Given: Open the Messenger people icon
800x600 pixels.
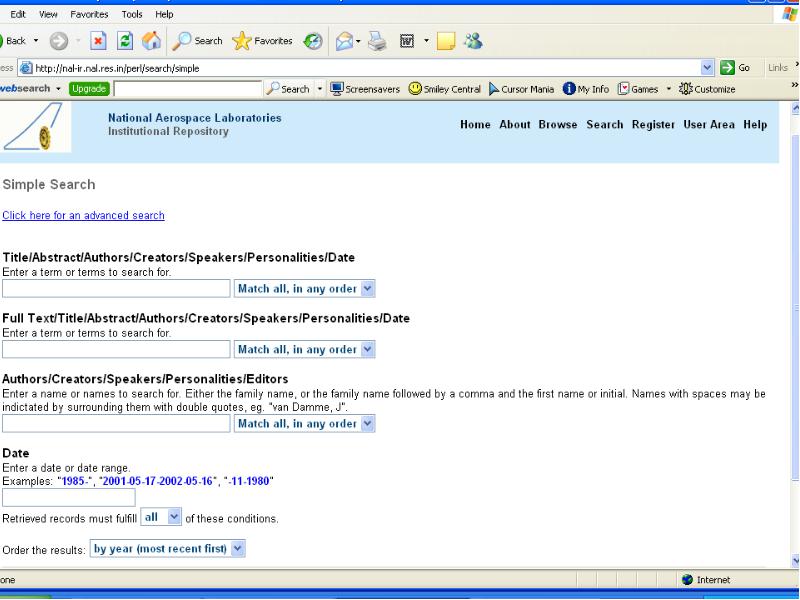Looking at the screenshot, I should click(x=473, y=41).
